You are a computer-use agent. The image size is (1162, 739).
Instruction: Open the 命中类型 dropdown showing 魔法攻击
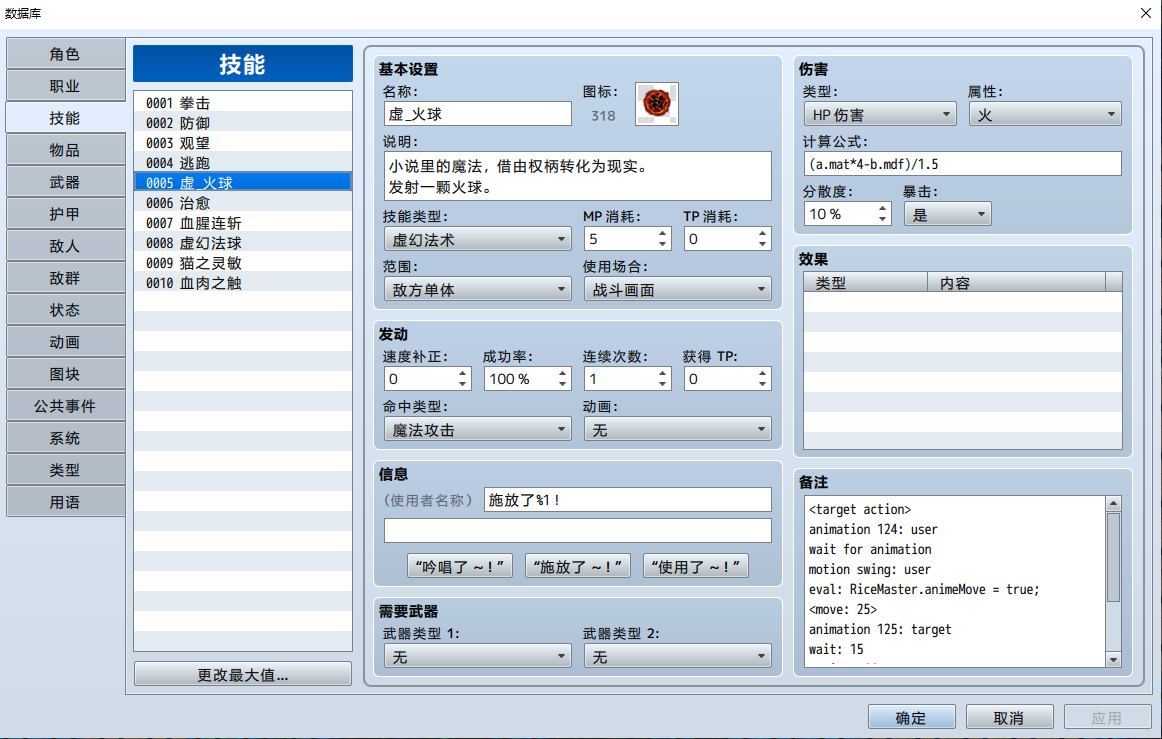pyautogui.click(x=477, y=429)
